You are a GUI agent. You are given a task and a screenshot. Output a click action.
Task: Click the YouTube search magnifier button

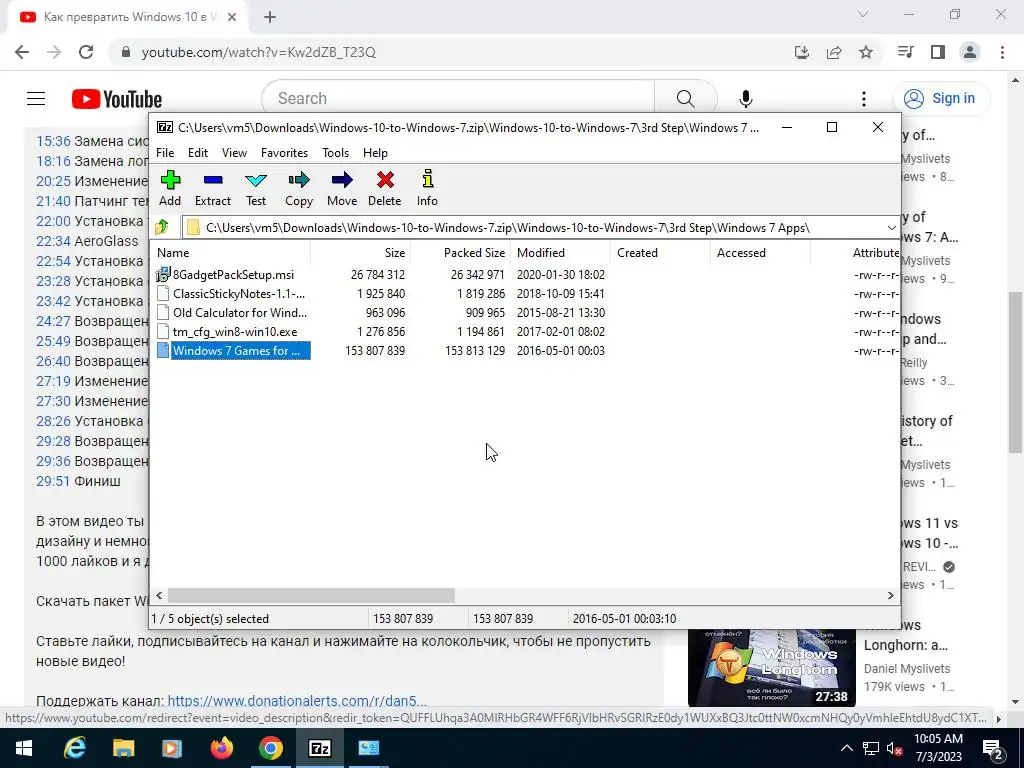click(x=686, y=99)
